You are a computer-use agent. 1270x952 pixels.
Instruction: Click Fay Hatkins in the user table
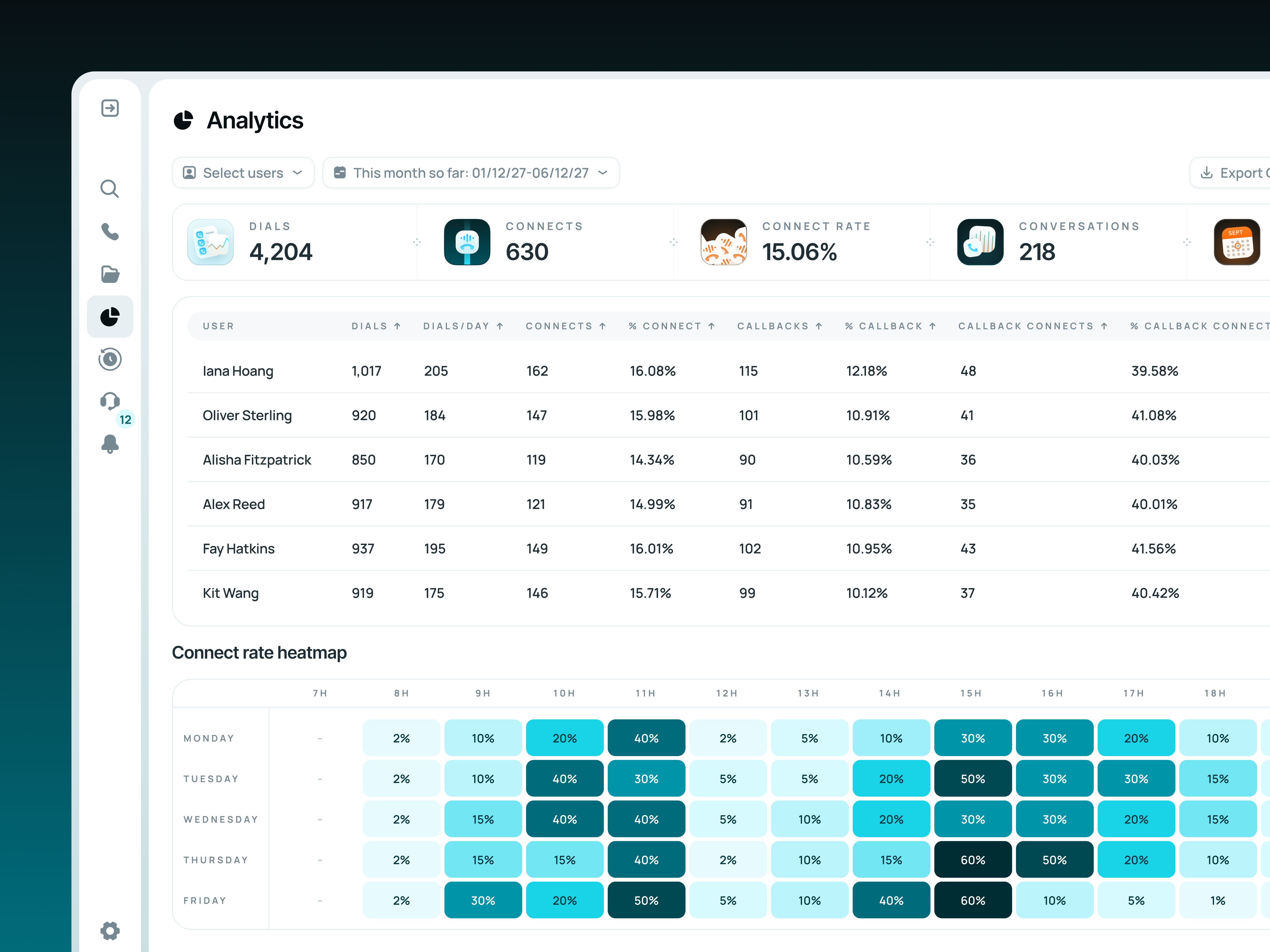pyautogui.click(x=238, y=549)
